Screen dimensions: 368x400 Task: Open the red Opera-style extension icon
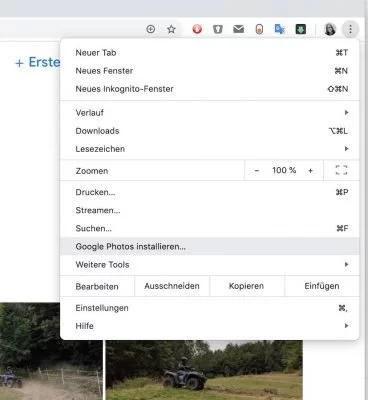tap(197, 29)
